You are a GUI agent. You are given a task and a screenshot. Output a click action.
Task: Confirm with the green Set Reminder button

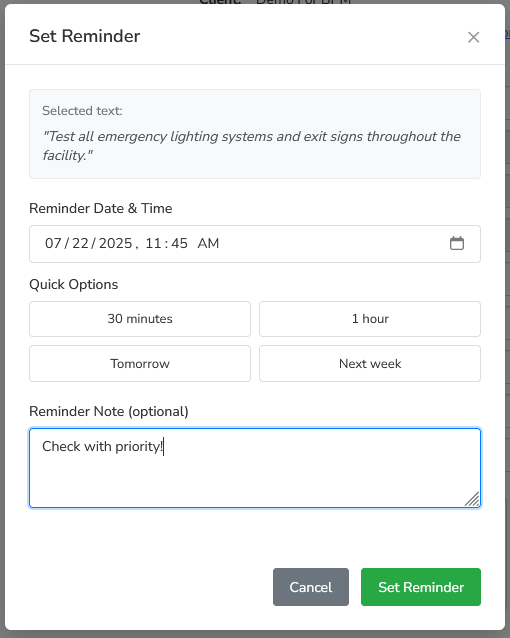click(421, 587)
